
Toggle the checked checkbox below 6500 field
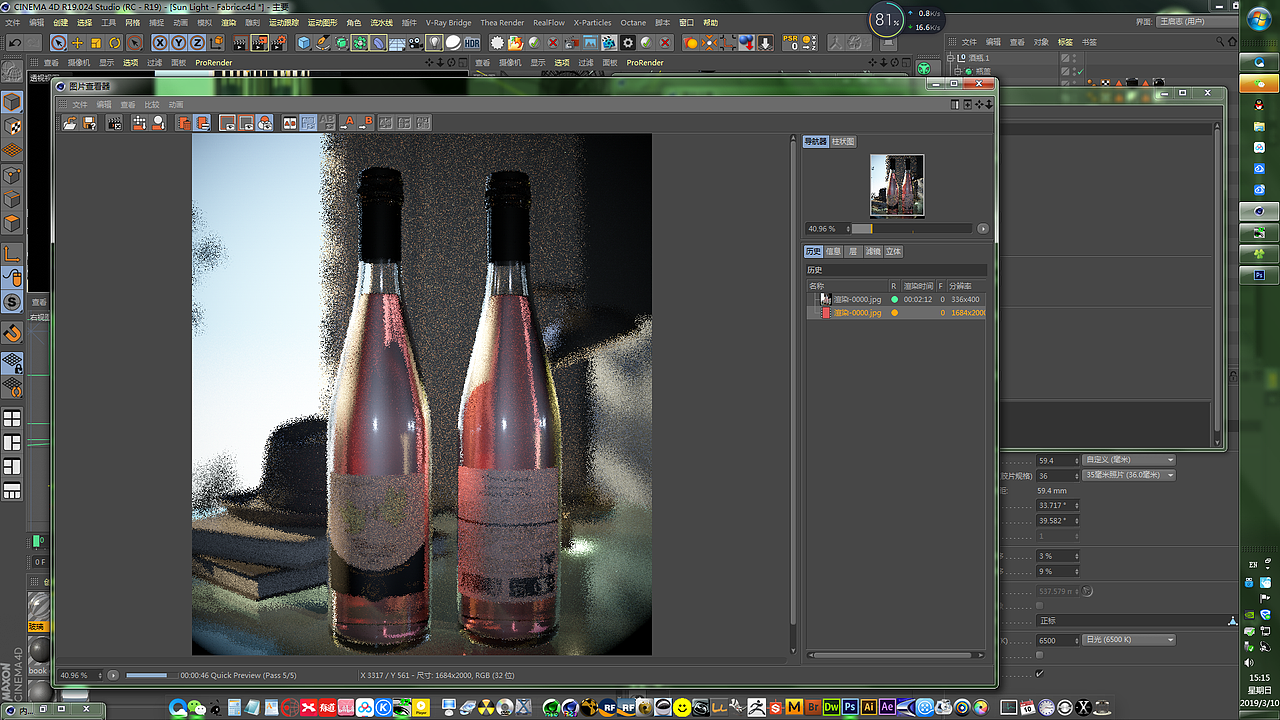pos(1040,673)
